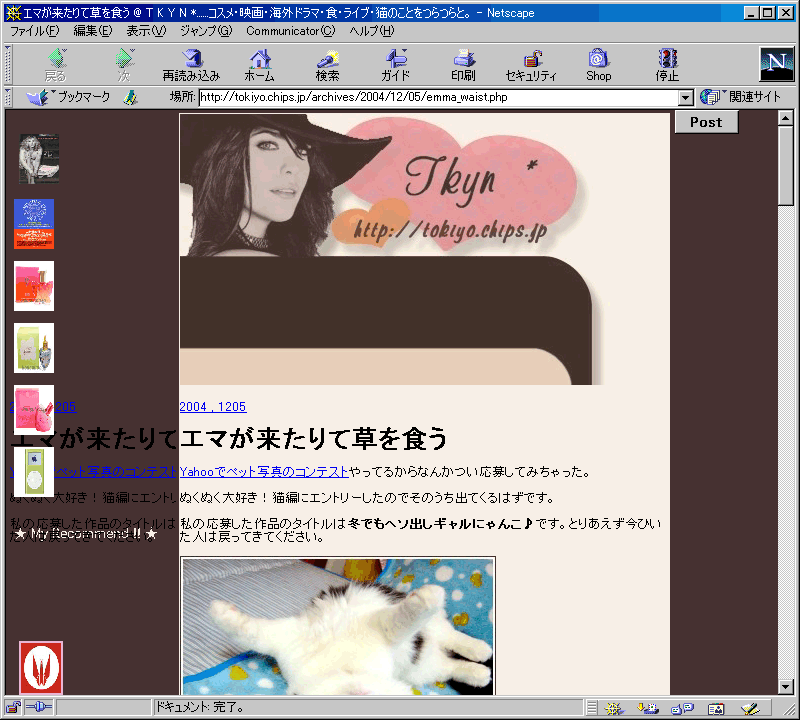800x720 pixels.
Task: Click the grayscale photo thumbnail in sidebar
Action: coord(39,159)
